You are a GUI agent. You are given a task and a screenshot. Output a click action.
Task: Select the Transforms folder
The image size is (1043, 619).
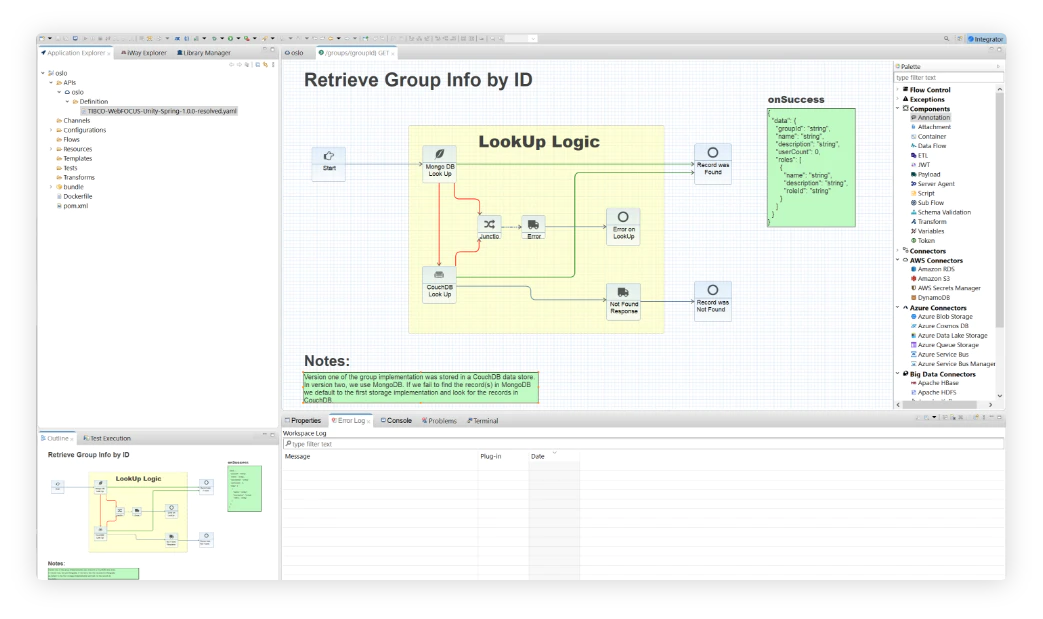(x=76, y=178)
